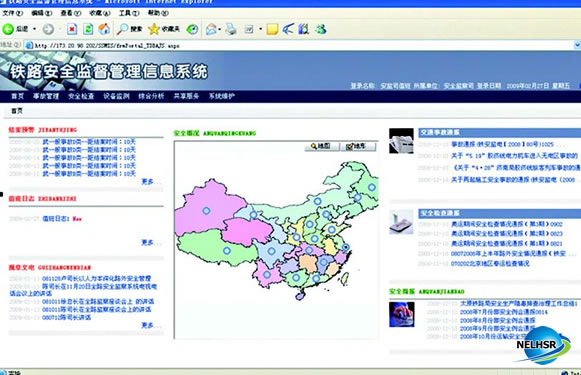
Task: Open 081128卢司长 document link
Action: 97,278
